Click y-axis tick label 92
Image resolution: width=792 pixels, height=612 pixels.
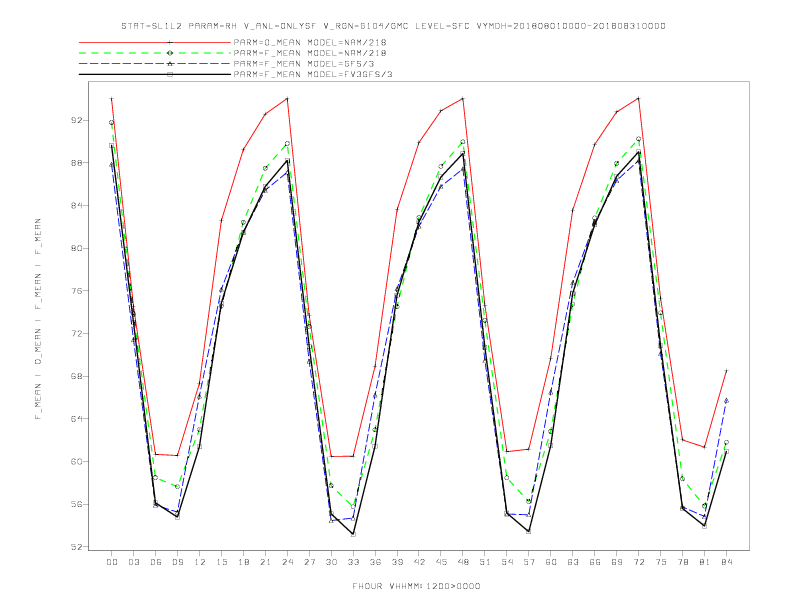coord(77,120)
